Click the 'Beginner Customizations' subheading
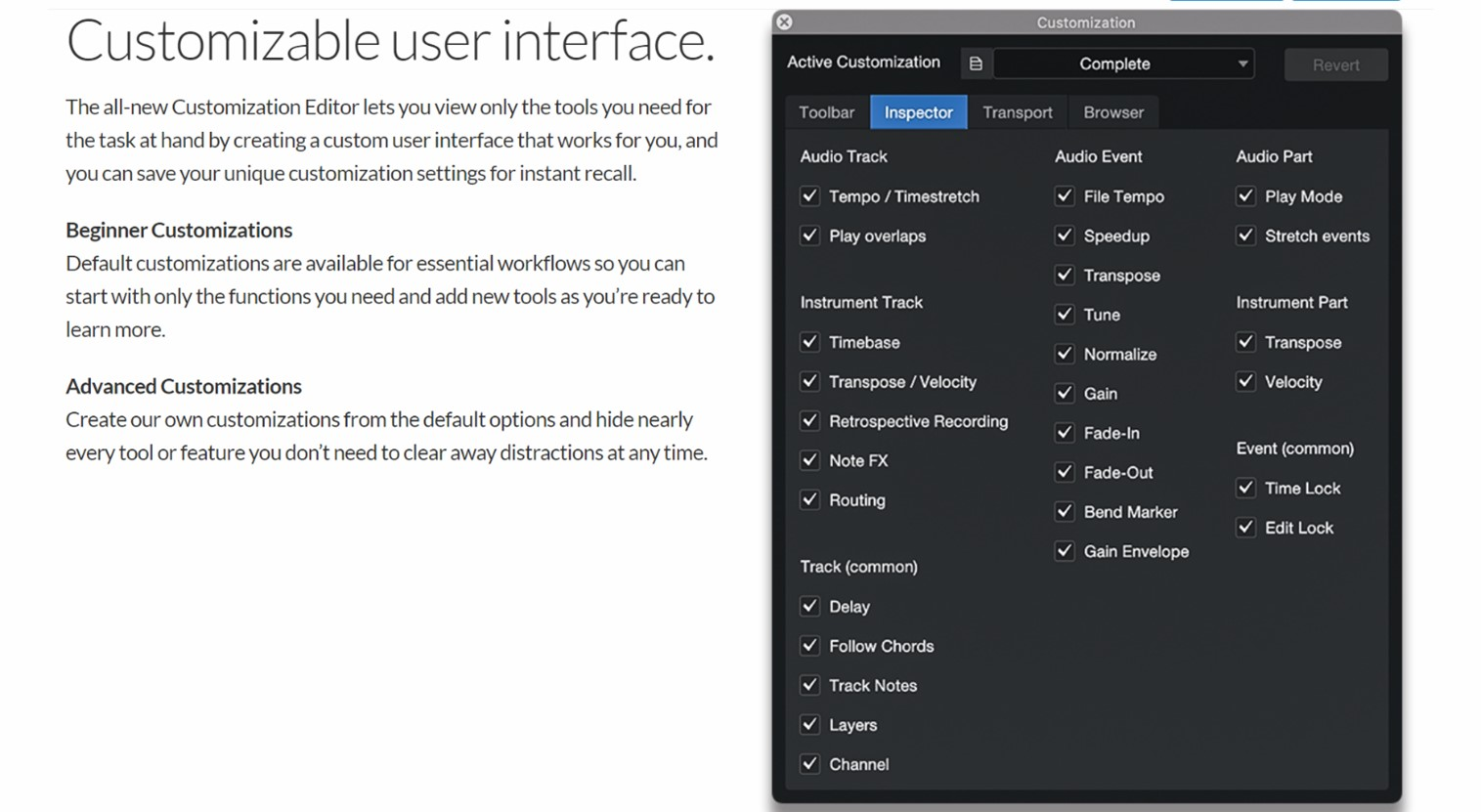1481x812 pixels. [179, 230]
